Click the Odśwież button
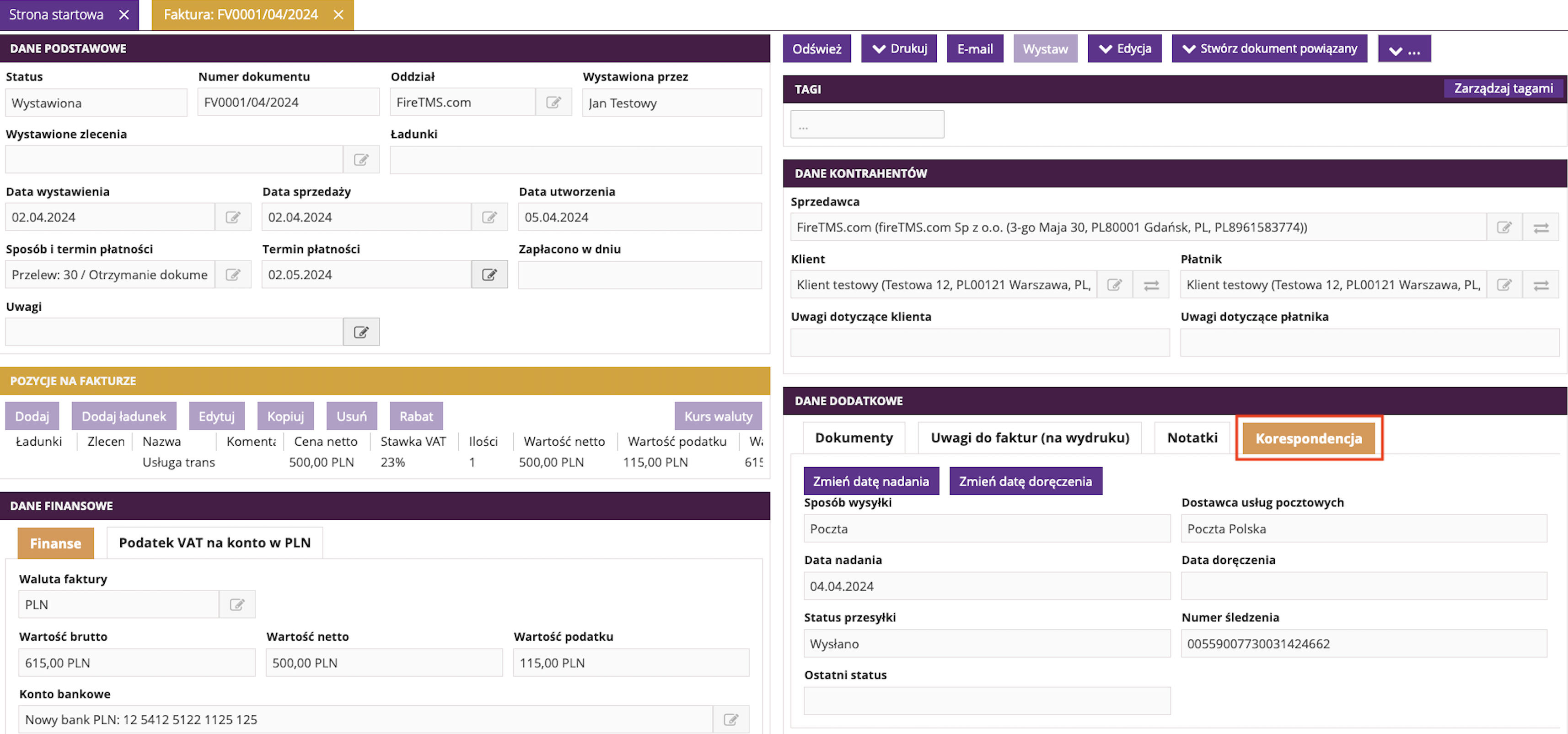Viewport: 1568px width, 734px height. (x=816, y=49)
